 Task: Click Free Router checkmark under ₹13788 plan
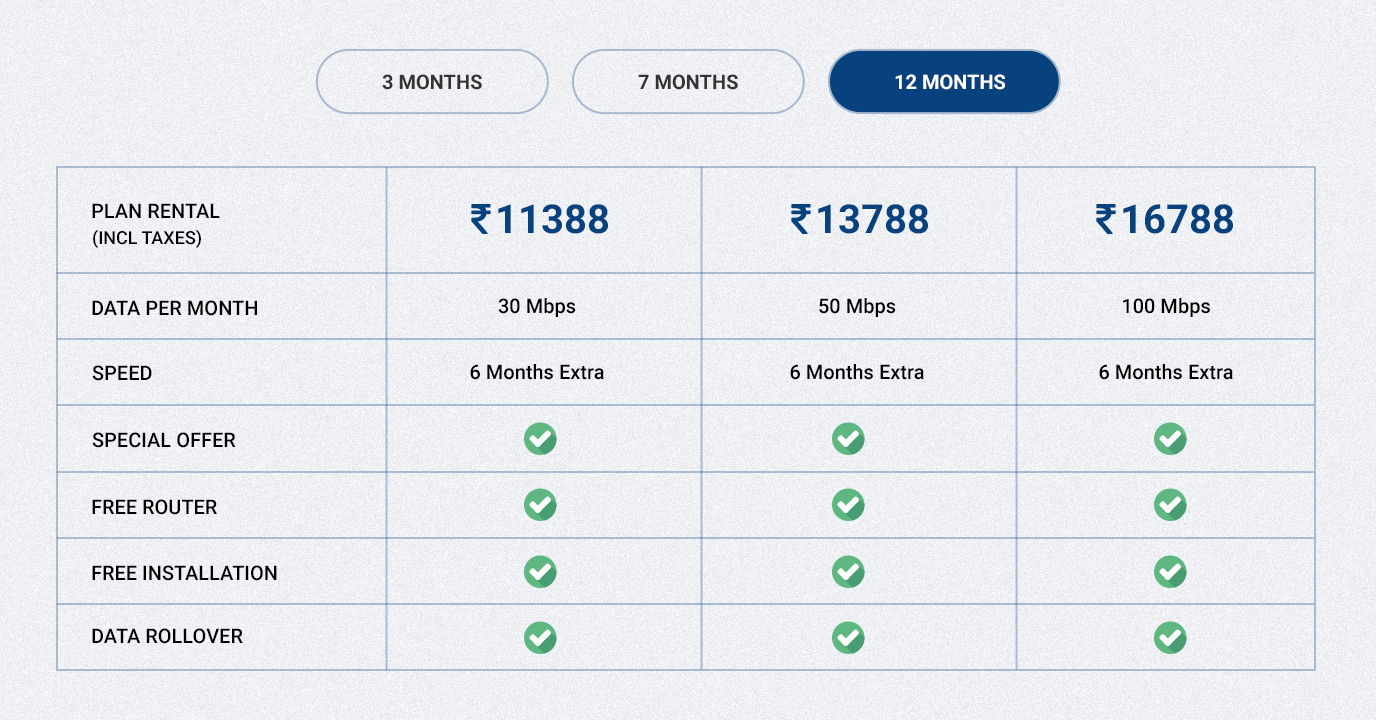[848, 505]
